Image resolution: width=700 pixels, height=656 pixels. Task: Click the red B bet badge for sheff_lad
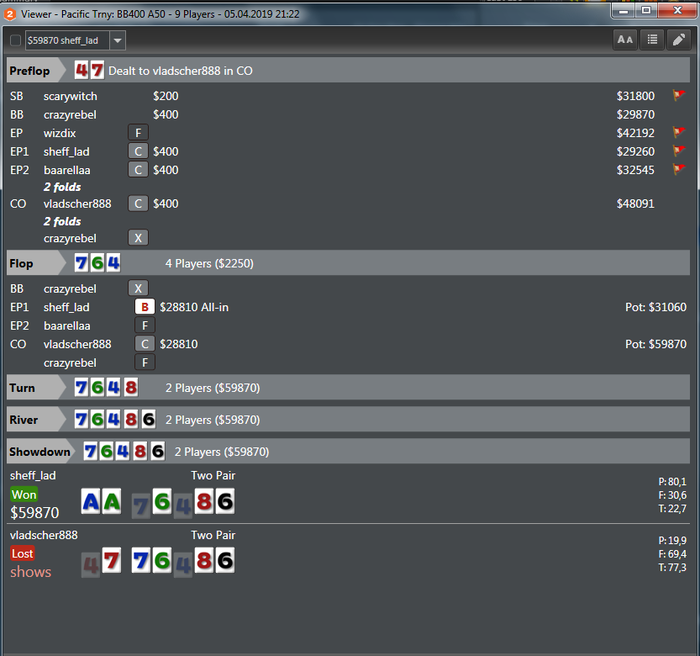(x=145, y=307)
